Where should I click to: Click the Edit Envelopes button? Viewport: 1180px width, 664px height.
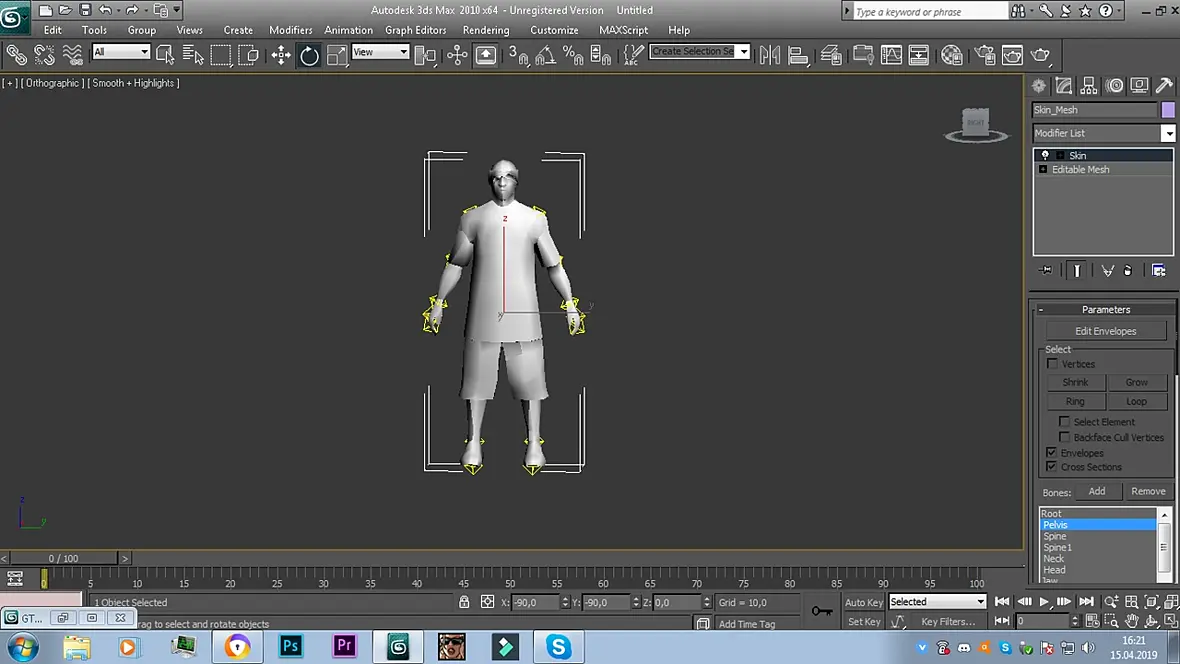point(1105,331)
